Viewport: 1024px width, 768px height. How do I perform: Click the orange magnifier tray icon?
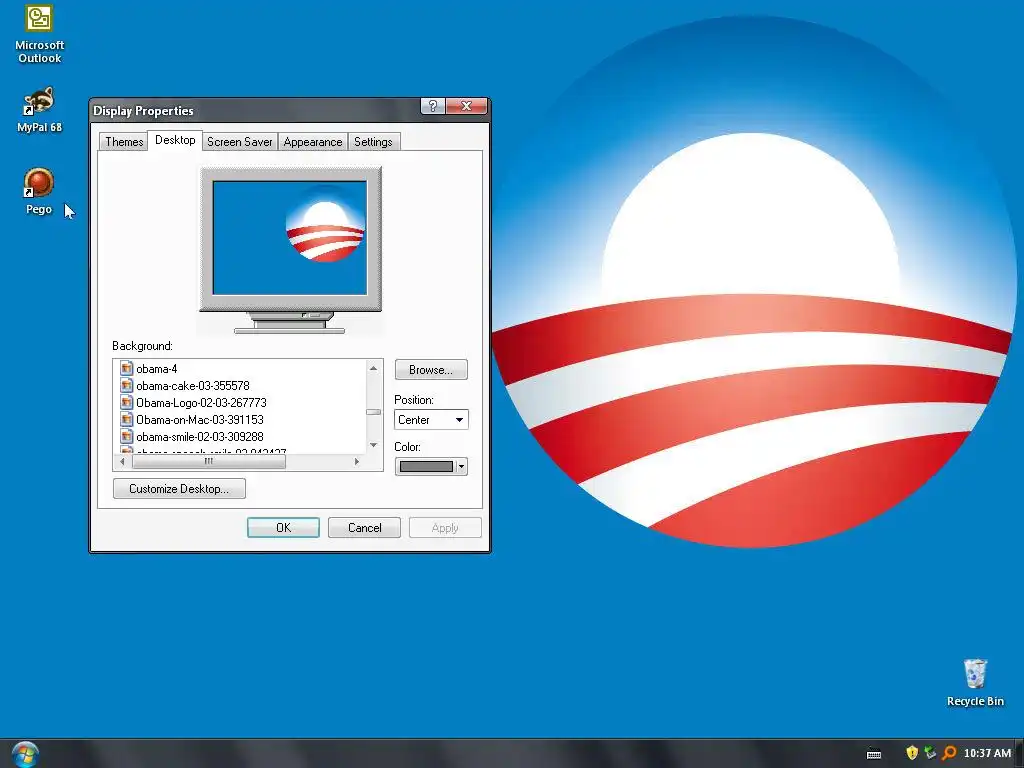[949, 753]
